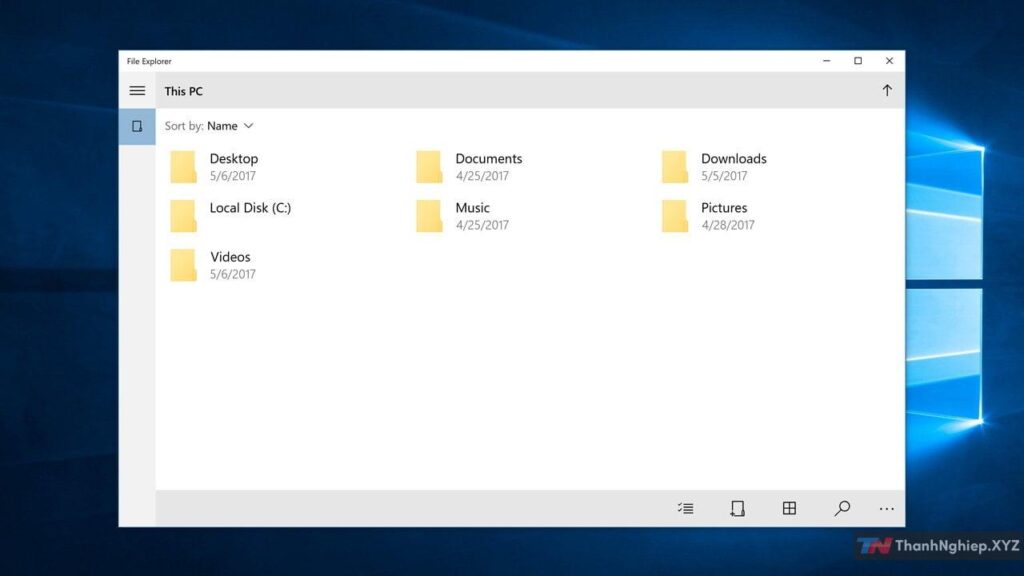Open the more options ellipsis menu

pyautogui.click(x=886, y=508)
